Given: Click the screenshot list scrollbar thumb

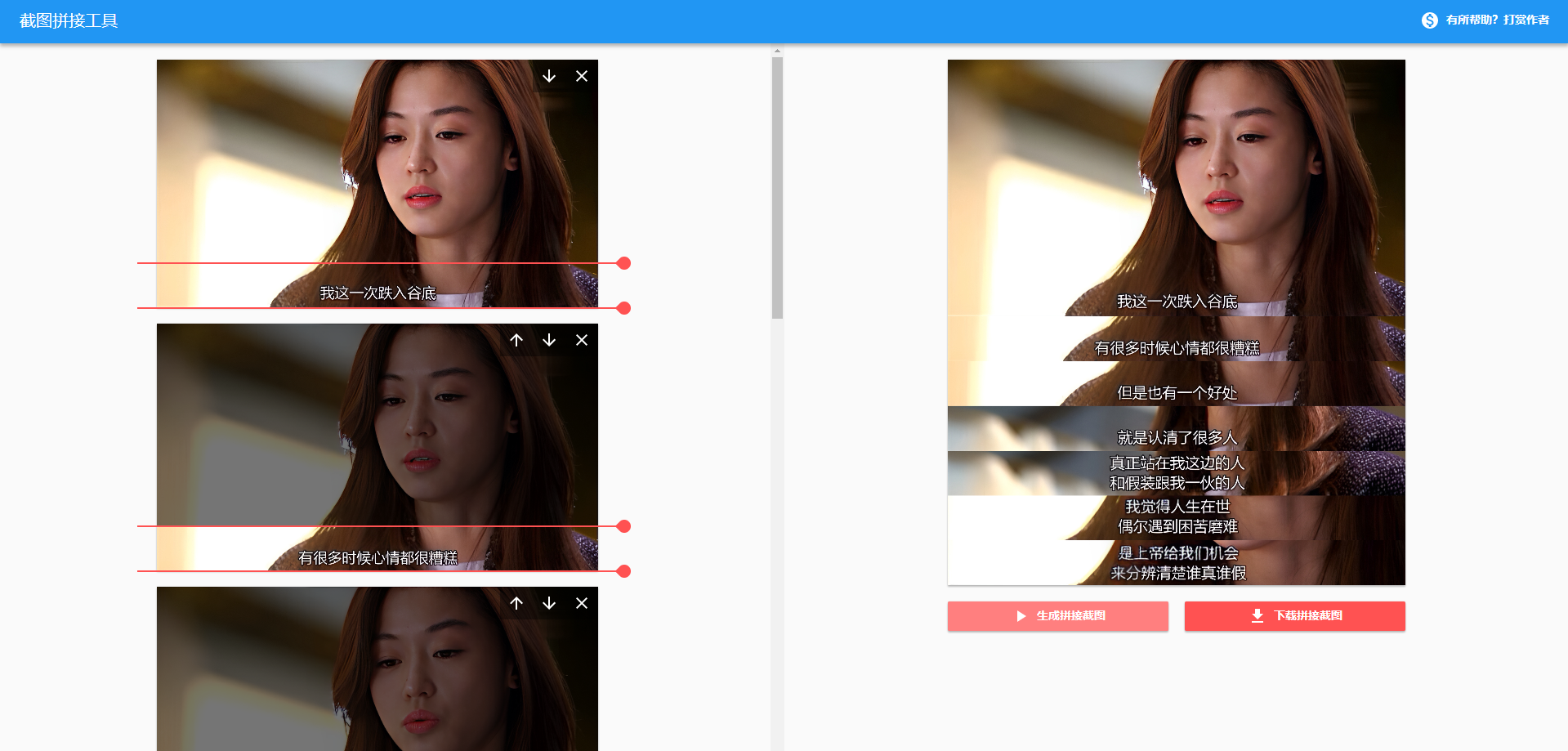Looking at the screenshot, I should [x=777, y=187].
